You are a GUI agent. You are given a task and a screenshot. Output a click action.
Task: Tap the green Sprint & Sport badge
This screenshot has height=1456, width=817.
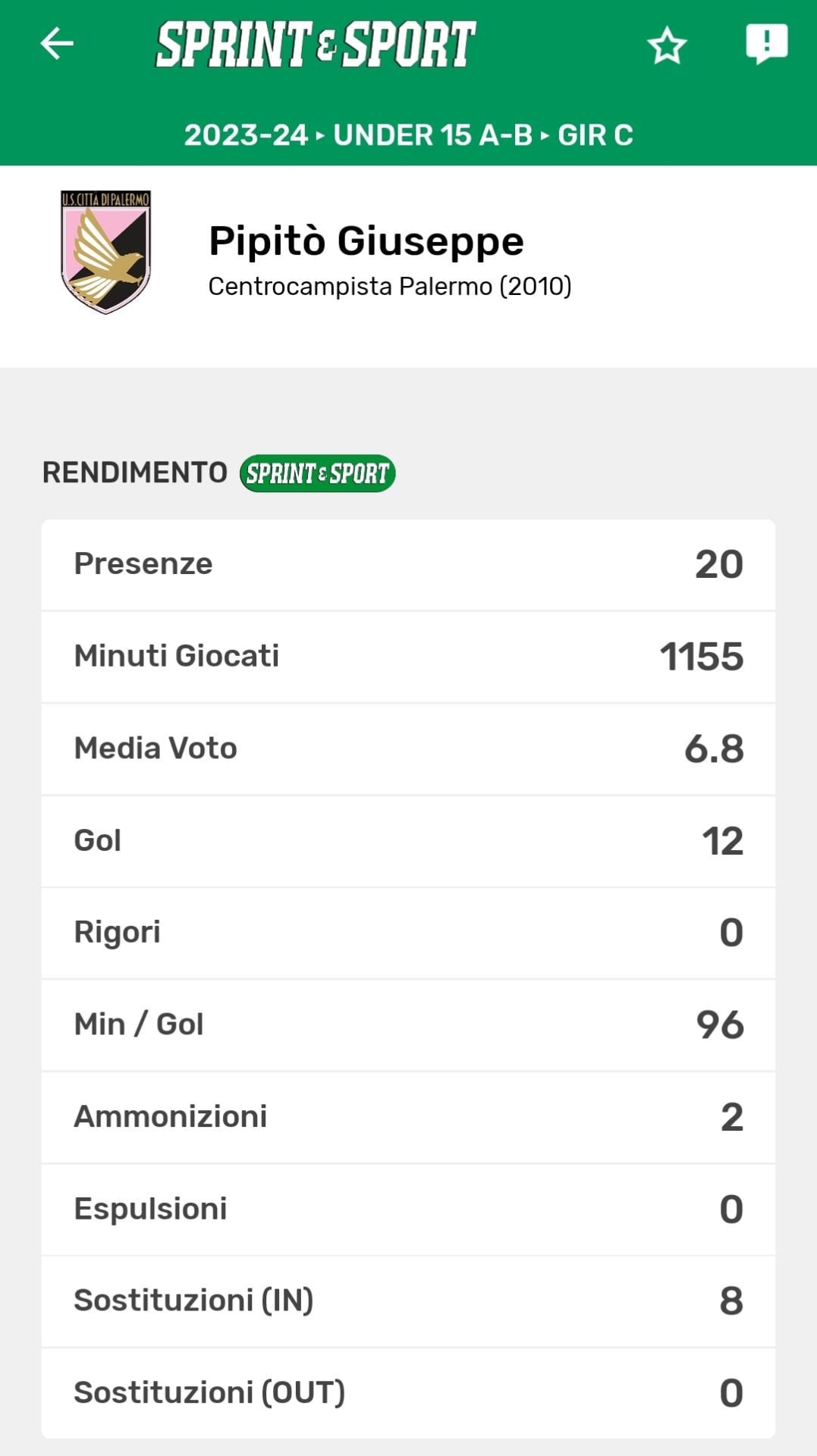coord(317,473)
